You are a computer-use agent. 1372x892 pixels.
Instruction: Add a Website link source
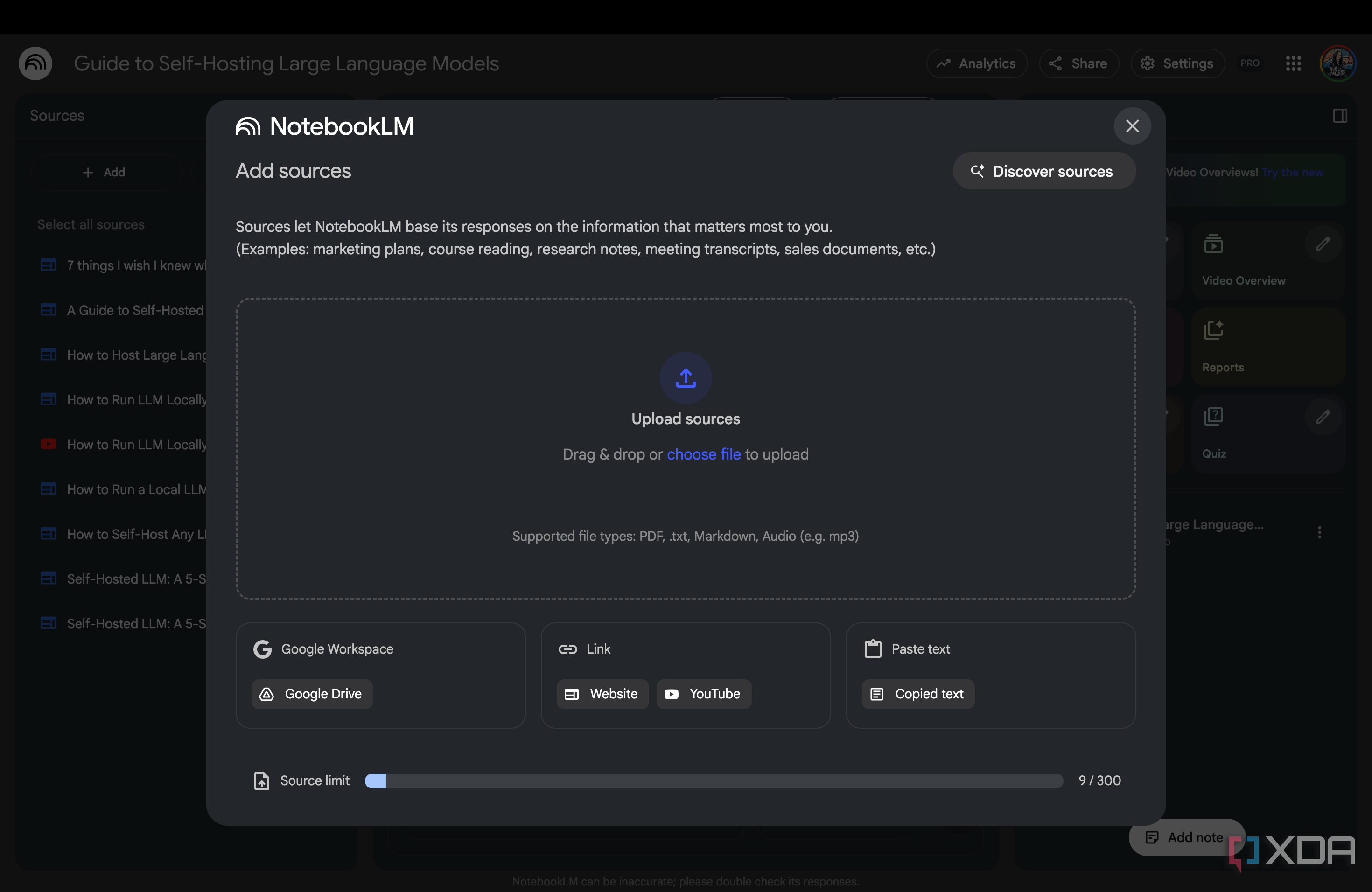[602, 694]
